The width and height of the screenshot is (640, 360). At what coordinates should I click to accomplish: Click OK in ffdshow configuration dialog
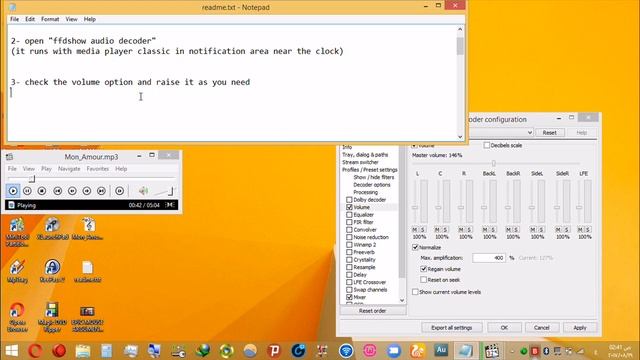coord(504,328)
